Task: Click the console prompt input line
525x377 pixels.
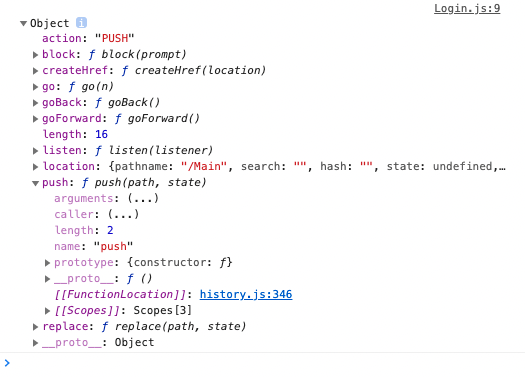Action: (x=262, y=363)
